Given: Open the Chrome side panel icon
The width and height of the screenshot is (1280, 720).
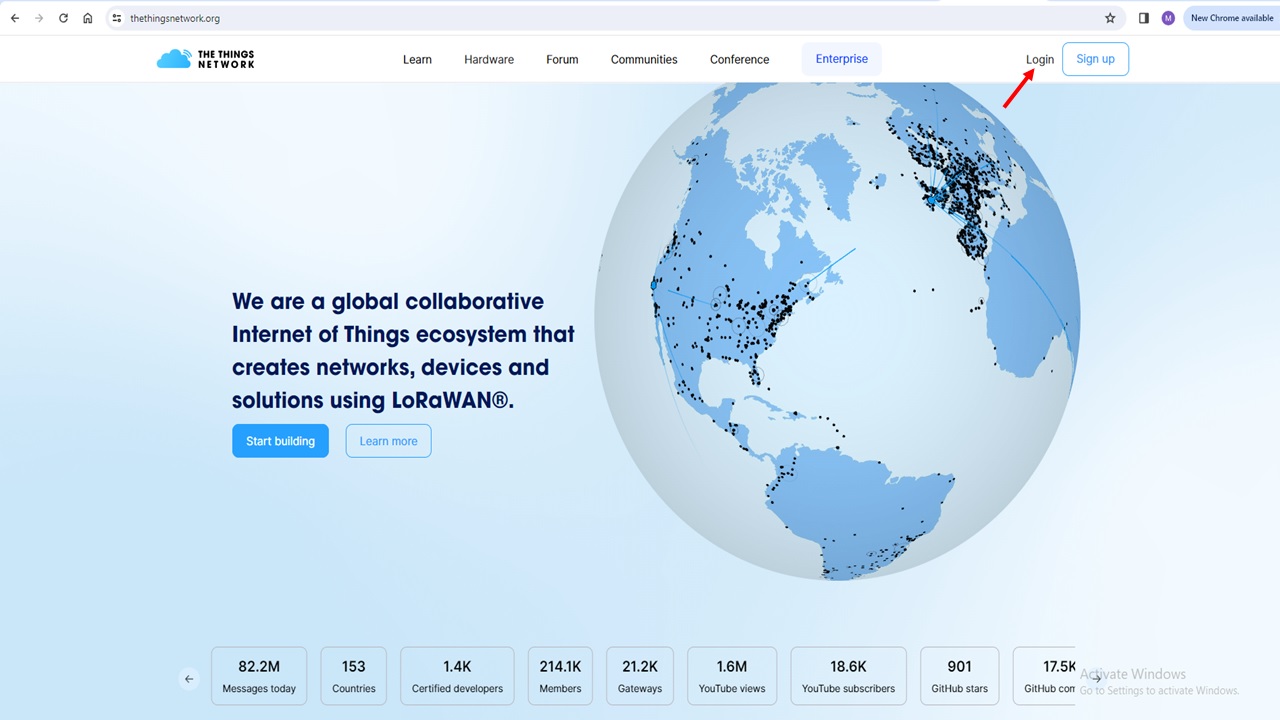Looking at the screenshot, I should point(1144,18).
